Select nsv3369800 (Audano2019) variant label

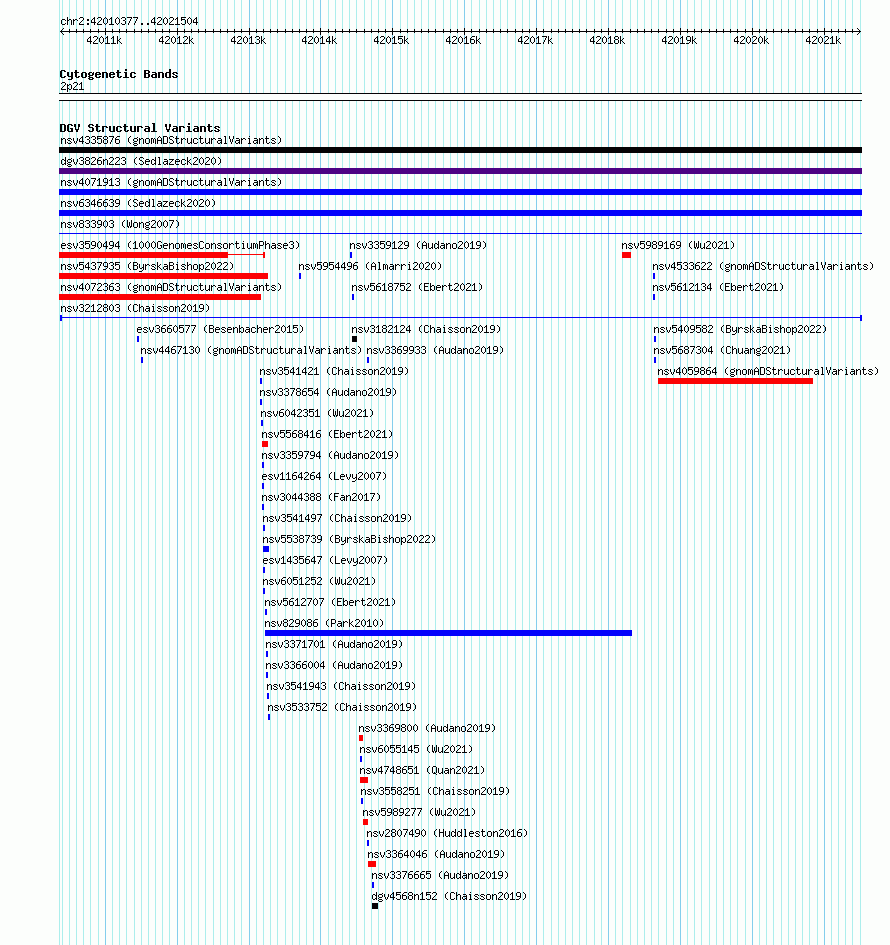click(x=427, y=728)
